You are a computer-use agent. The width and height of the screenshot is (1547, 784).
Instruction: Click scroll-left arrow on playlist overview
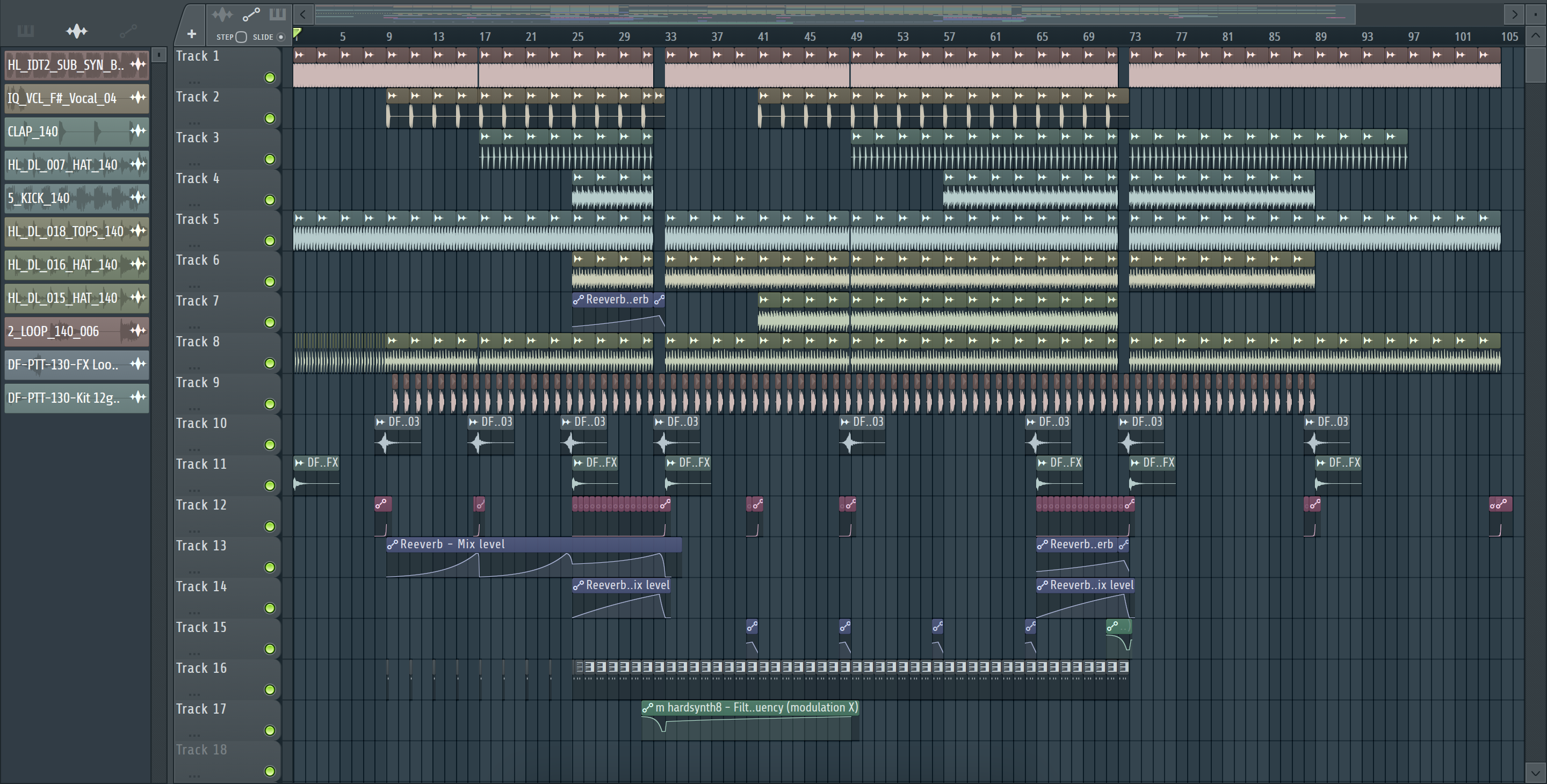(x=303, y=14)
